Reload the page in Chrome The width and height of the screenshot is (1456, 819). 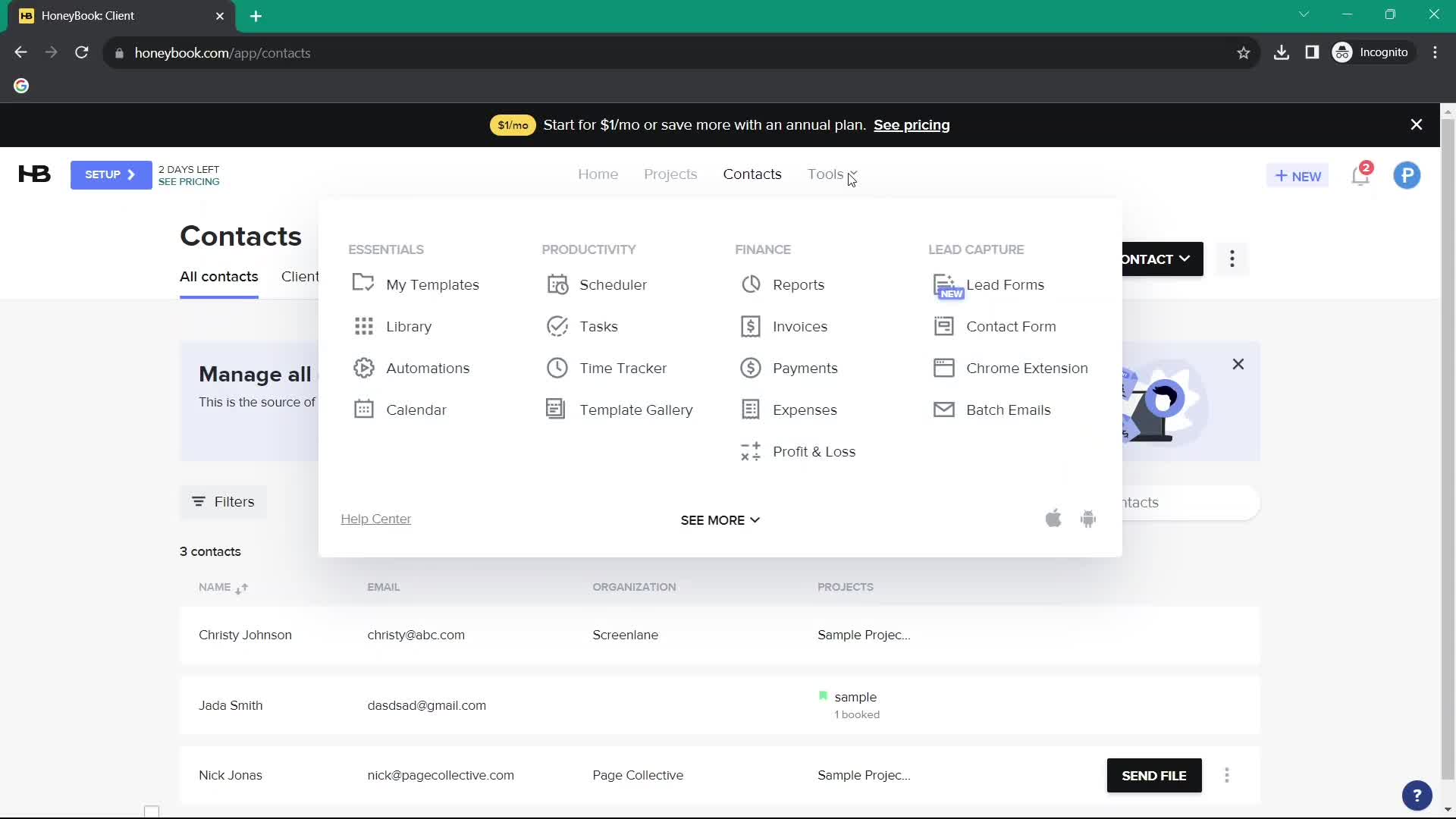tap(82, 52)
